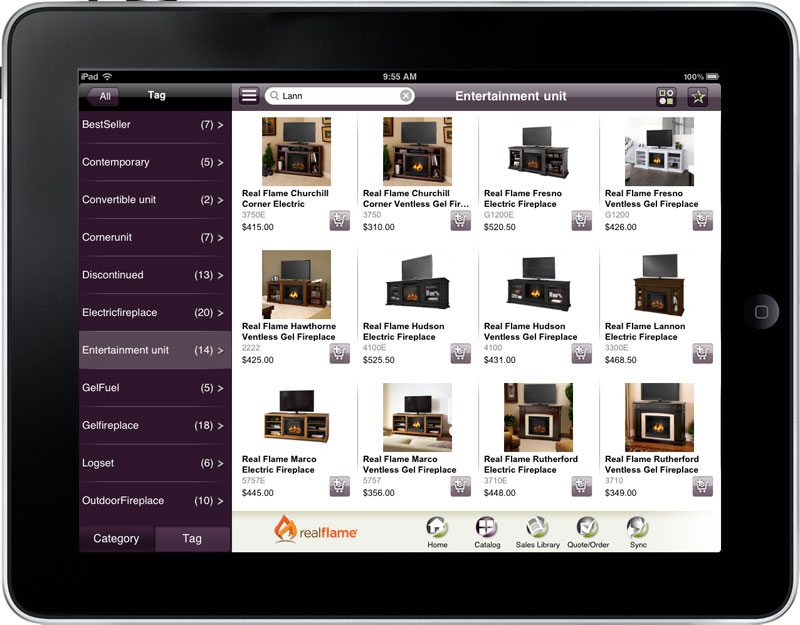The height and width of the screenshot is (625, 800).
Task: Open Churchill Corner Electric product thumbnail
Action: point(296,152)
